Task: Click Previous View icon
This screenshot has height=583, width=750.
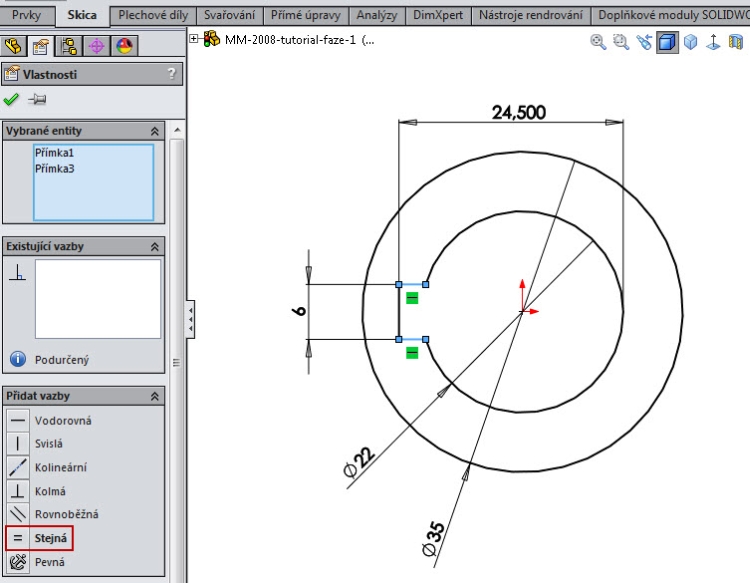Action: (x=644, y=42)
